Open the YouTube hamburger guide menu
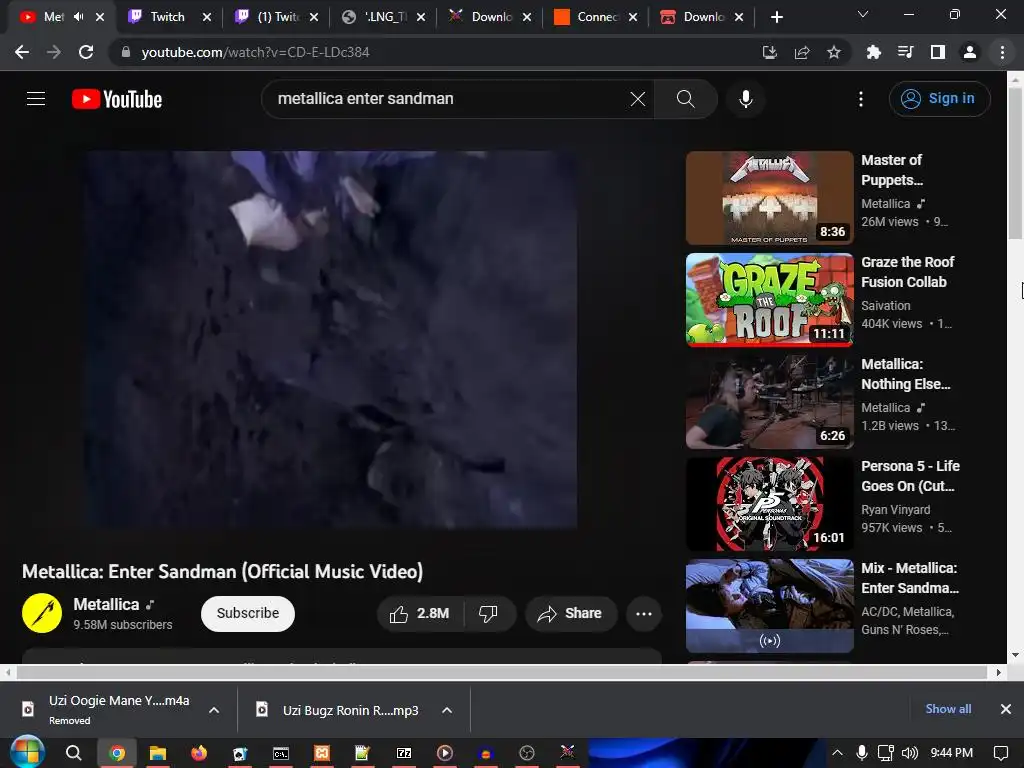1024x768 pixels. (x=36, y=99)
